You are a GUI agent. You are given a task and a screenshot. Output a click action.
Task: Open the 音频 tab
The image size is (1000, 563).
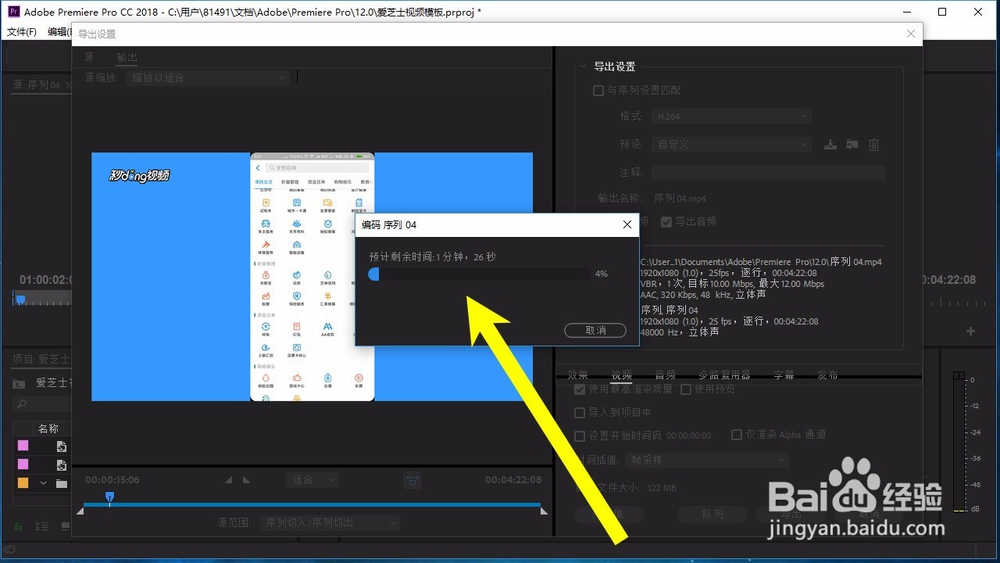[x=665, y=375]
